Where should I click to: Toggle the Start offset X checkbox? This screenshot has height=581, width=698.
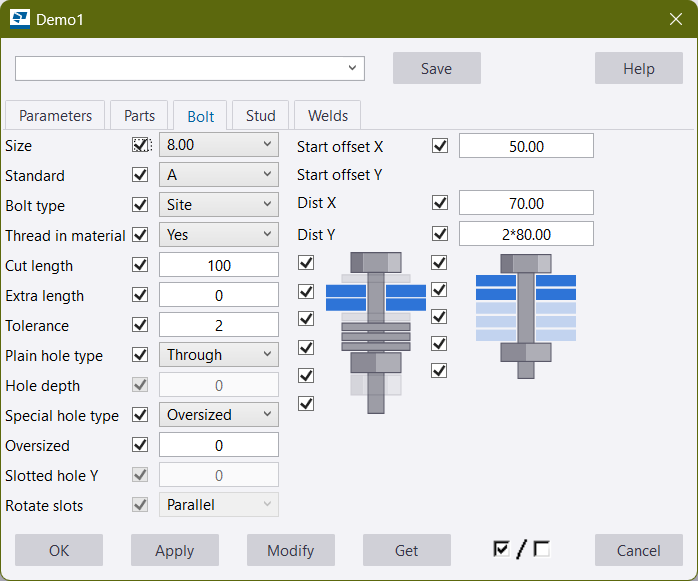click(x=440, y=146)
